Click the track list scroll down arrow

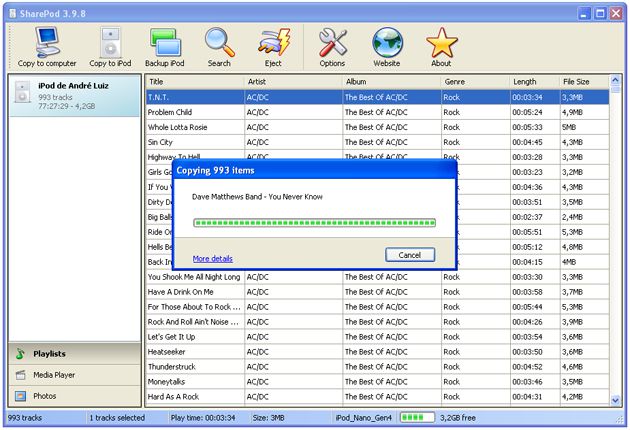pos(615,400)
